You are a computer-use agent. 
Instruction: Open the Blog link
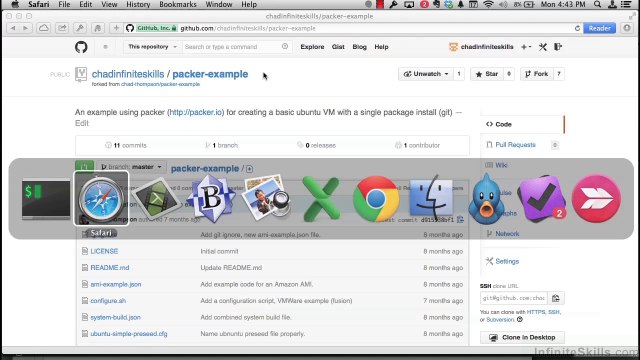point(360,47)
